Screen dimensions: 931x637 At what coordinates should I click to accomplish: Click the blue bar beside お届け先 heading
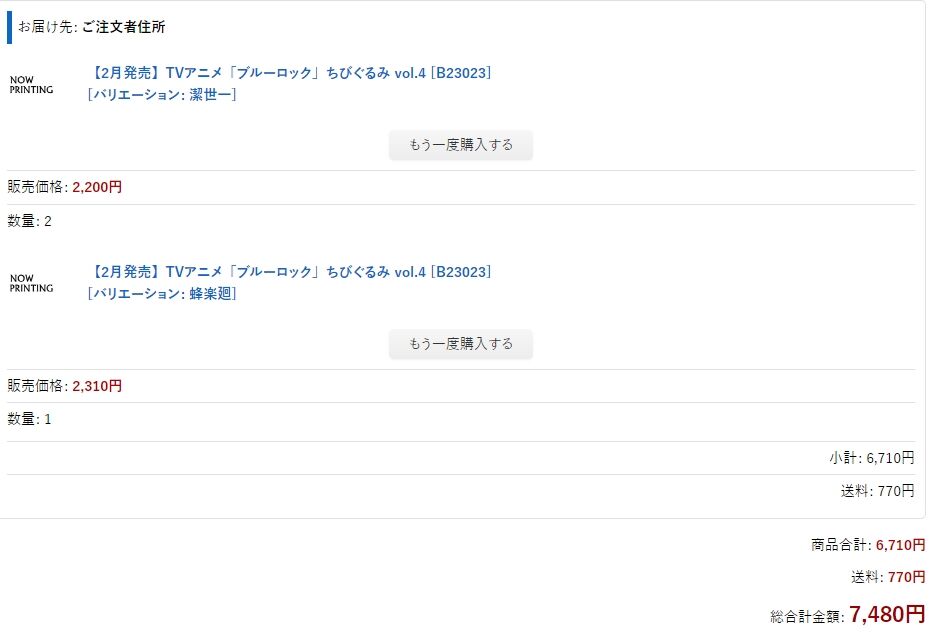click(x=10, y=27)
